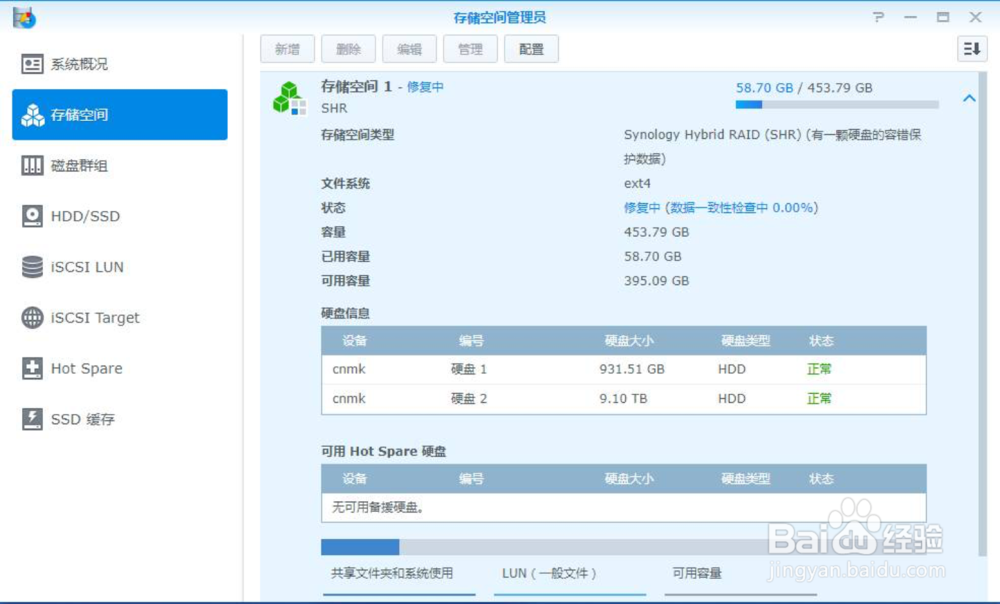The width and height of the screenshot is (1000, 604).
Task: Switch to iSCSI LUN section
Action: (120, 267)
